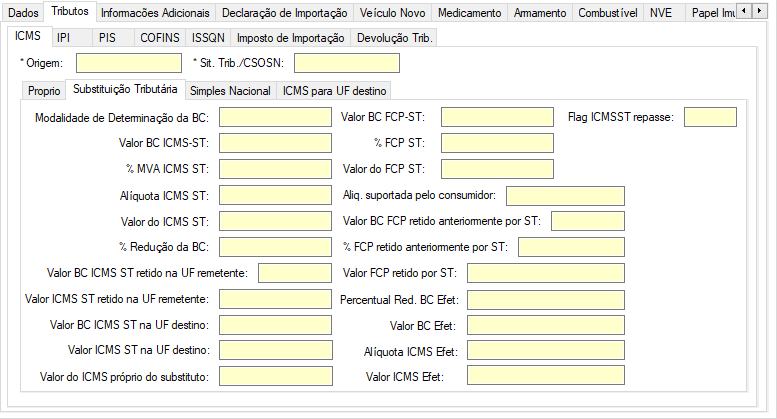Focus Valor BC ICMS ST na UF destino field

(x=276, y=325)
